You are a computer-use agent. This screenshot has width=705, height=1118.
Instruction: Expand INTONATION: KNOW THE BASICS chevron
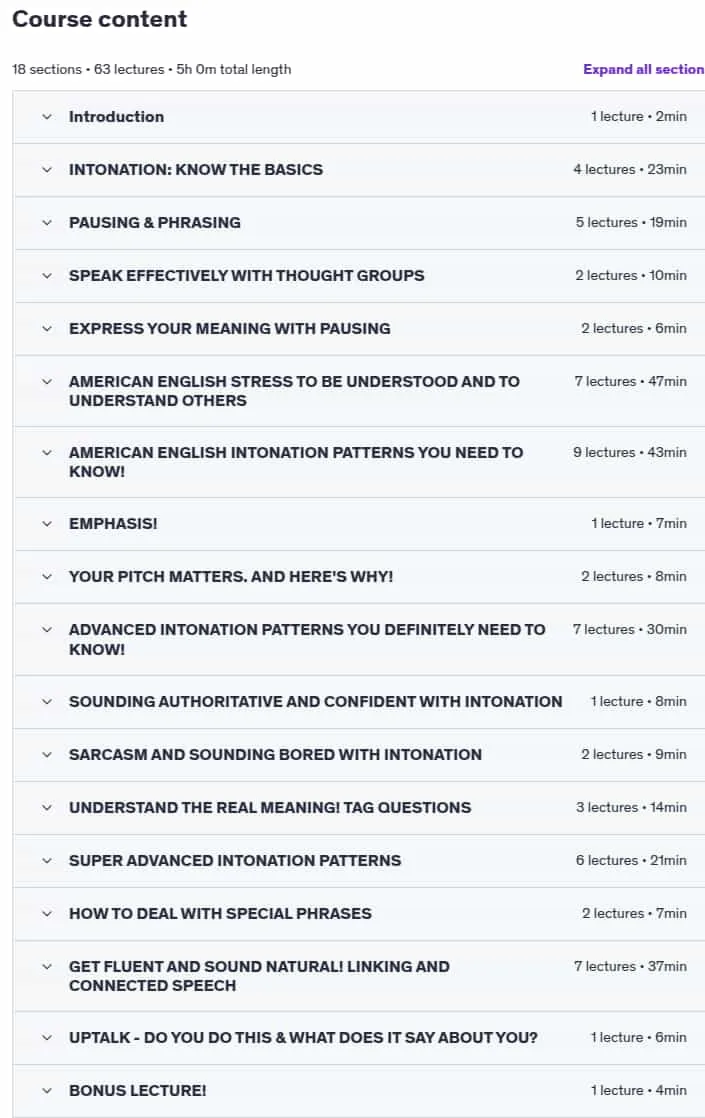tap(47, 170)
